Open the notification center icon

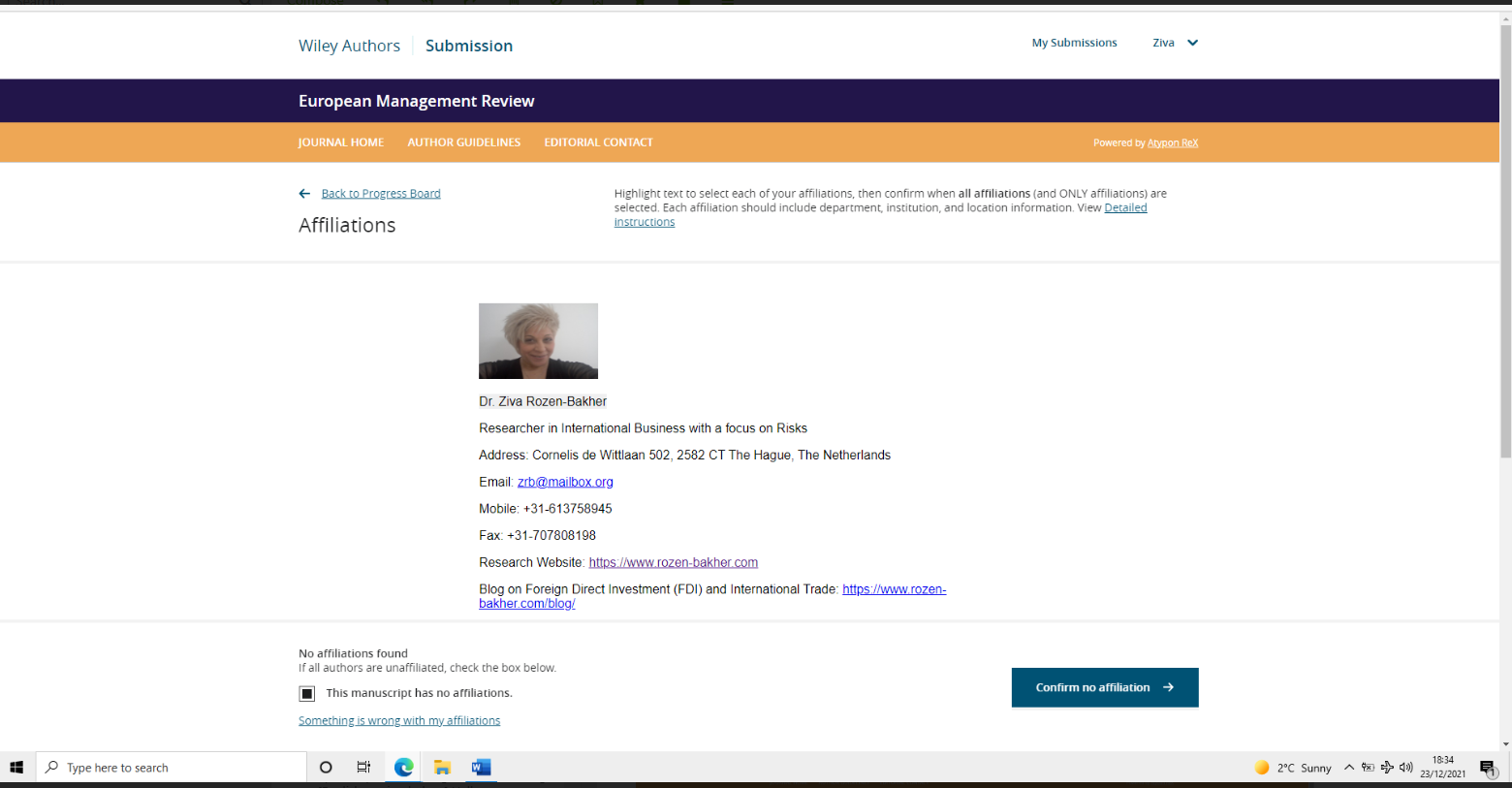[x=1488, y=768]
